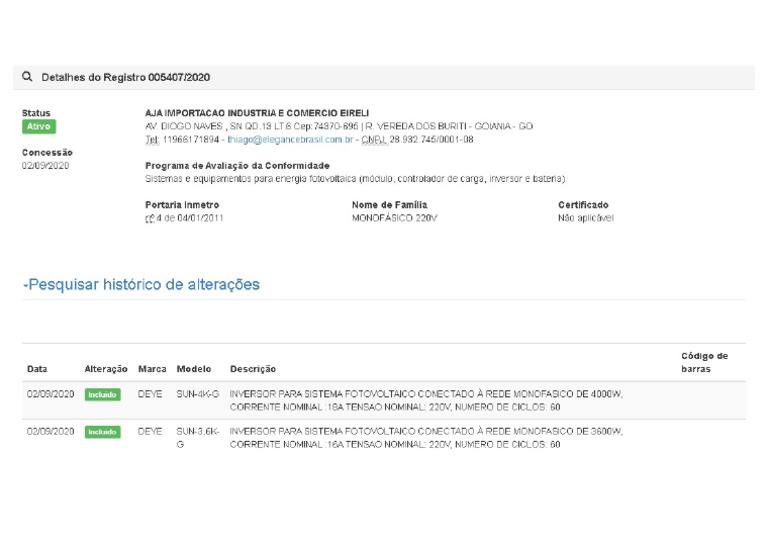Click the Concessão label
The width and height of the screenshot is (768, 543).
point(47,152)
